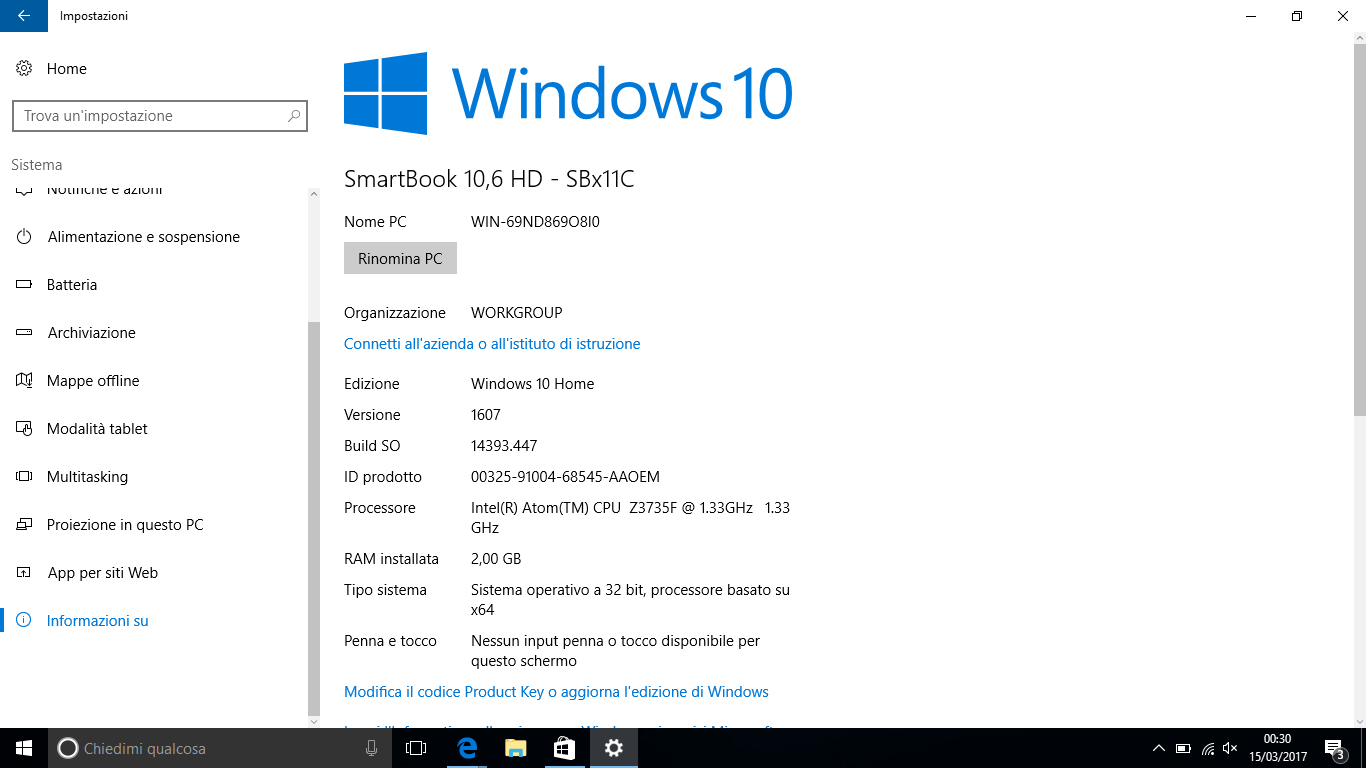Click the sidebar scrollbar up arrow
1366x768 pixels.
314,194
